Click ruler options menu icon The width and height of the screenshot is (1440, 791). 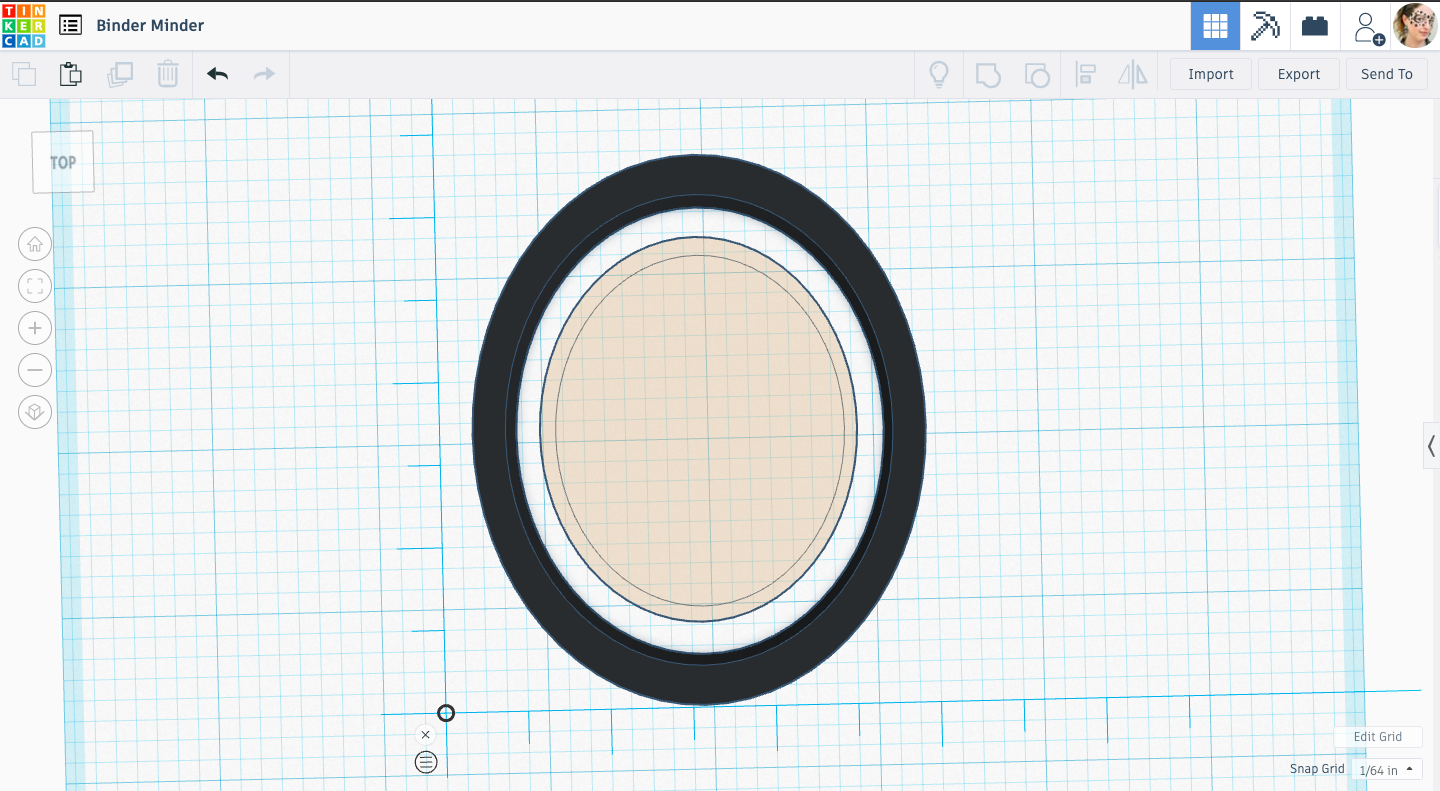pyautogui.click(x=426, y=763)
